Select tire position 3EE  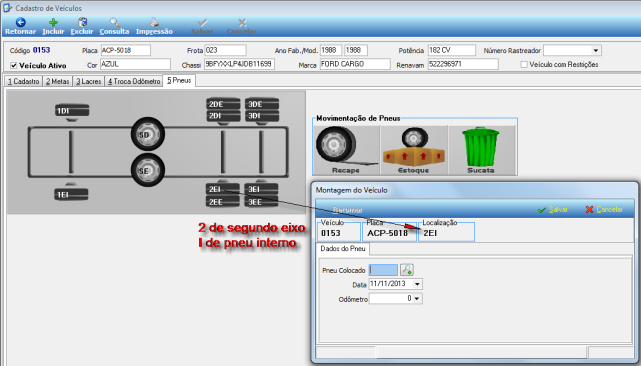tap(261, 202)
